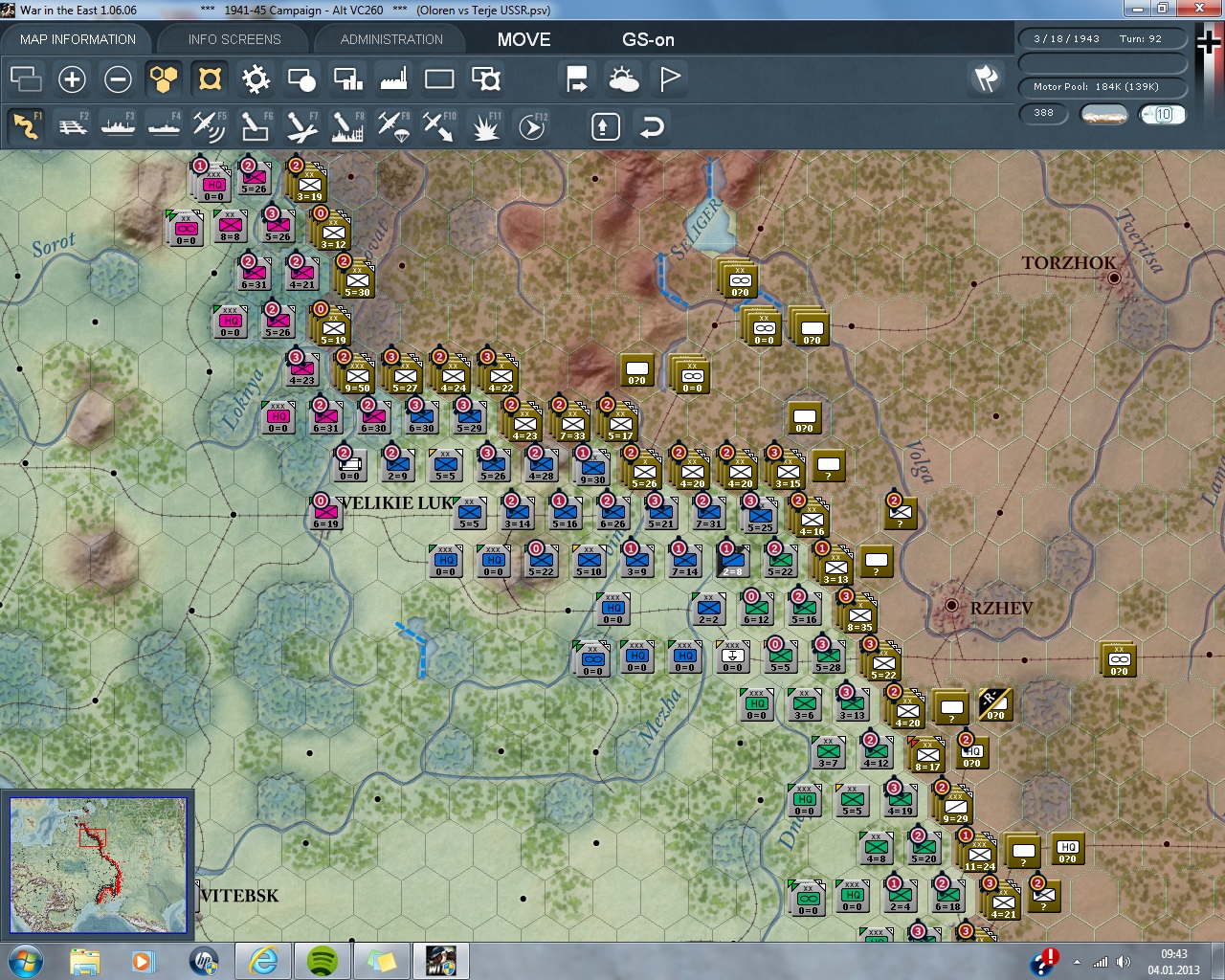Select the F10 aircraft-with-arrow mode icon
1225x980 pixels.
pyautogui.click(x=439, y=126)
